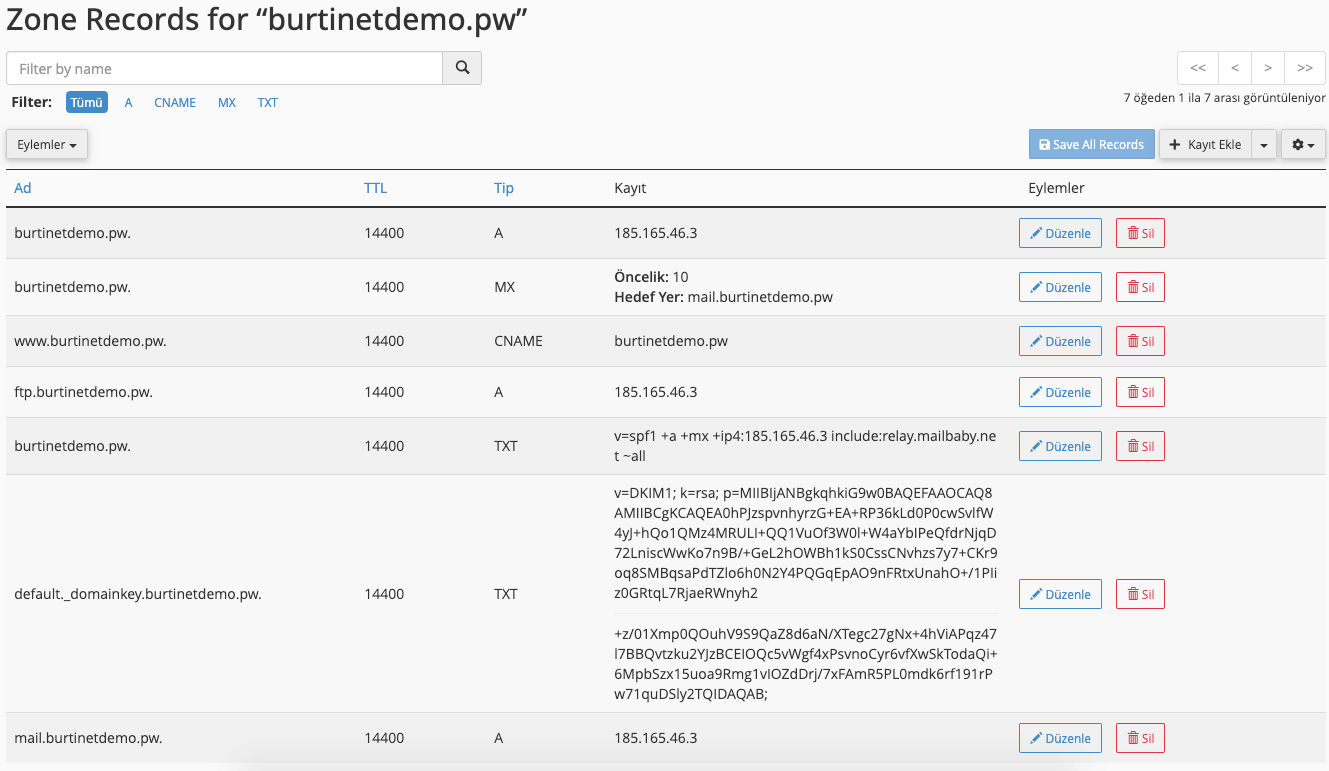This screenshot has width=1329, height=771.
Task: Go to the first page of records
Action: pos(1198,68)
